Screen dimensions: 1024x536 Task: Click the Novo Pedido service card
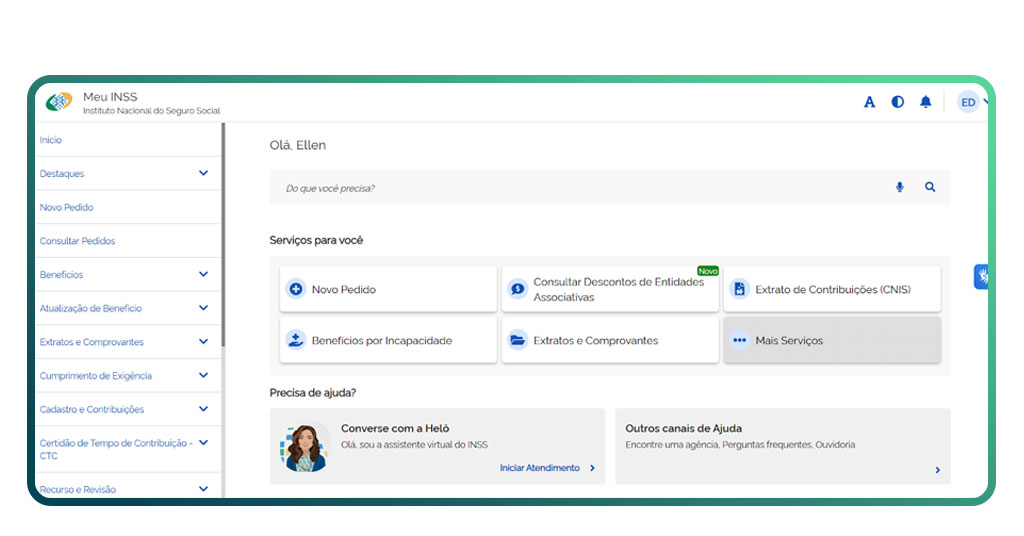(x=388, y=289)
